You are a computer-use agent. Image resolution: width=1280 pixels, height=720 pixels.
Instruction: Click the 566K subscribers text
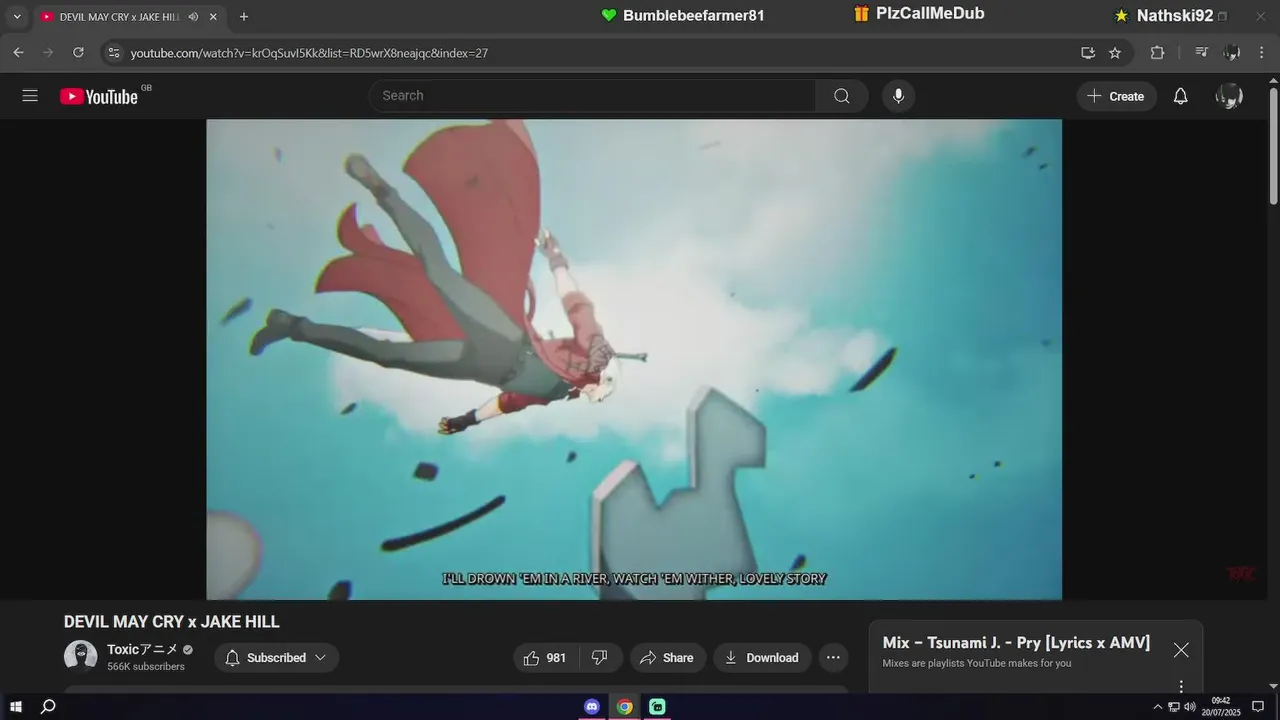146,667
